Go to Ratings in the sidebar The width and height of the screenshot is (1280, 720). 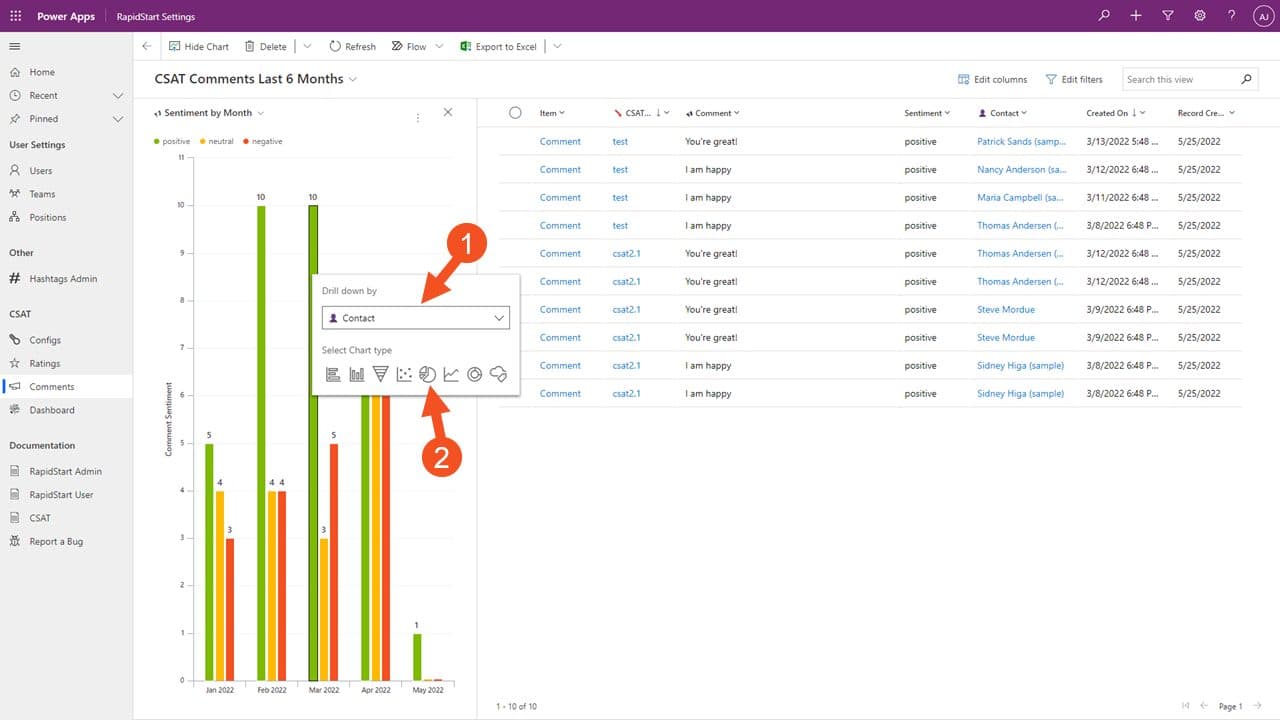pyautogui.click(x=44, y=363)
